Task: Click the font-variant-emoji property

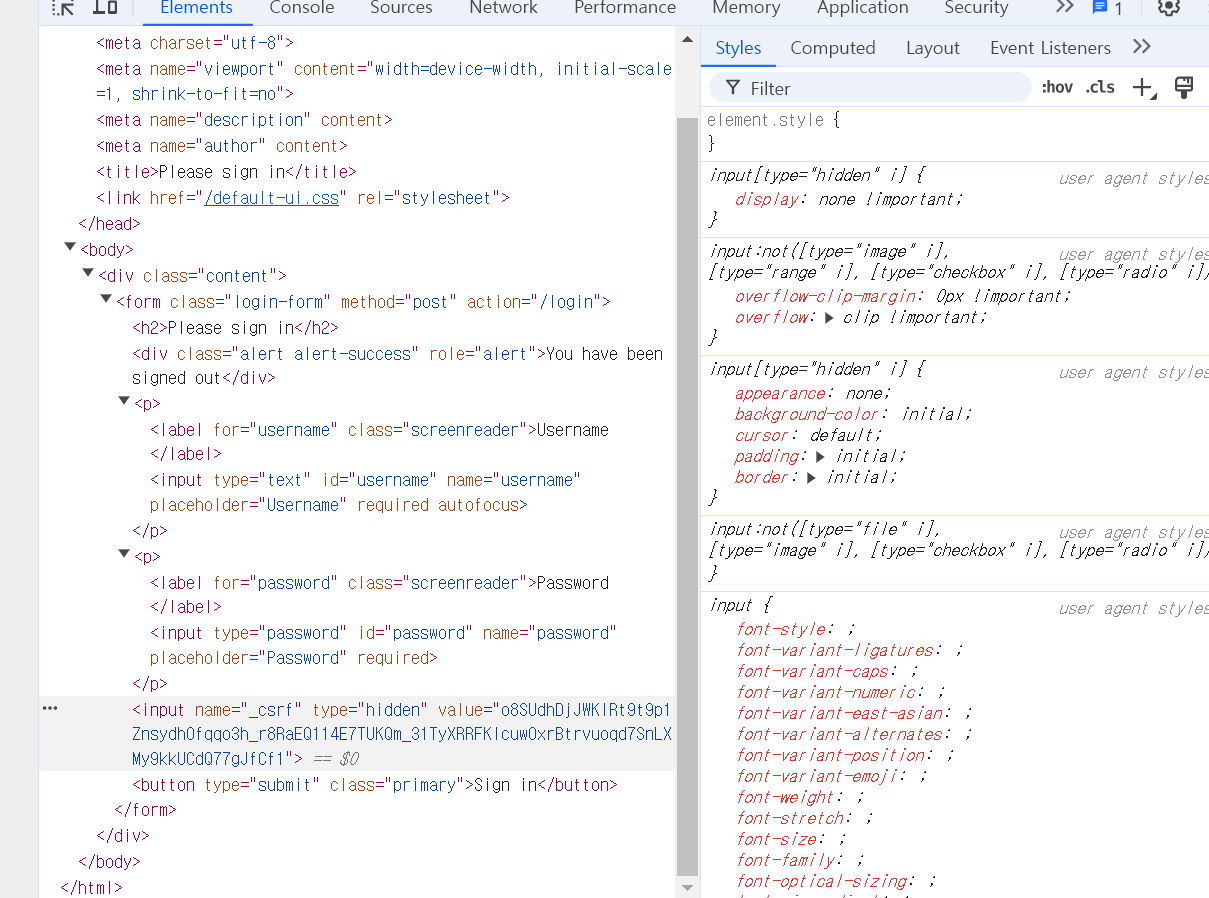Action: coord(817,776)
